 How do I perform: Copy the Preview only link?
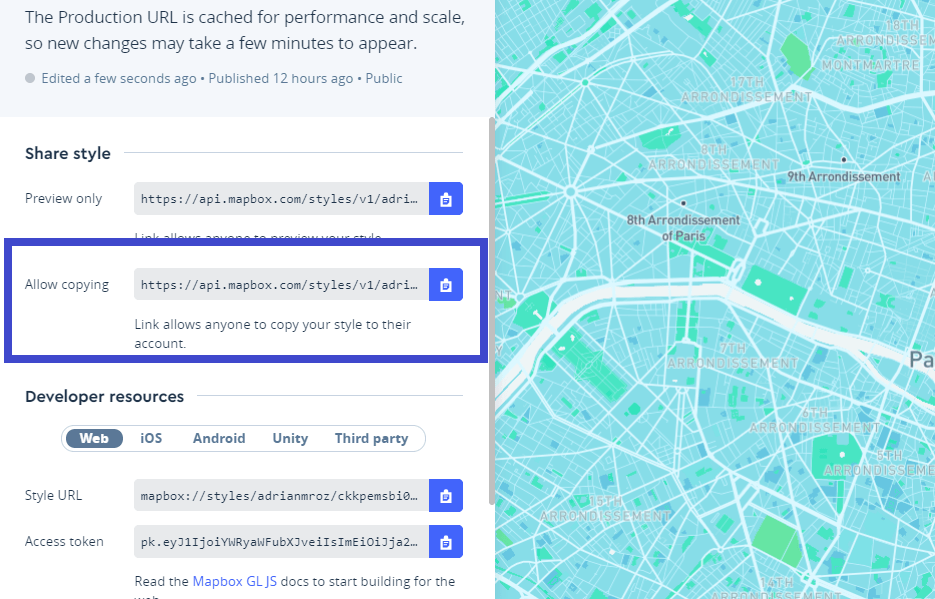[x=445, y=198]
